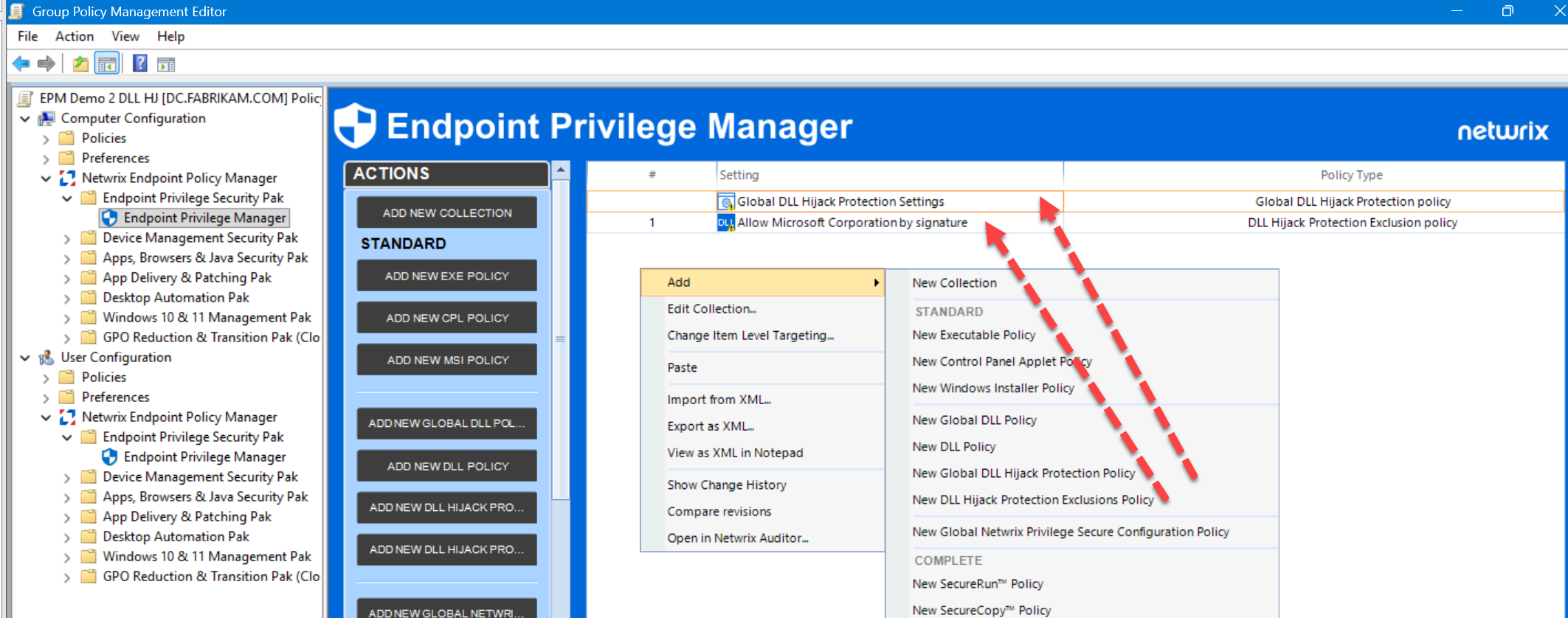This screenshot has width=1568, height=618.
Task: Open the Add submenu entry
Action: coord(762,282)
